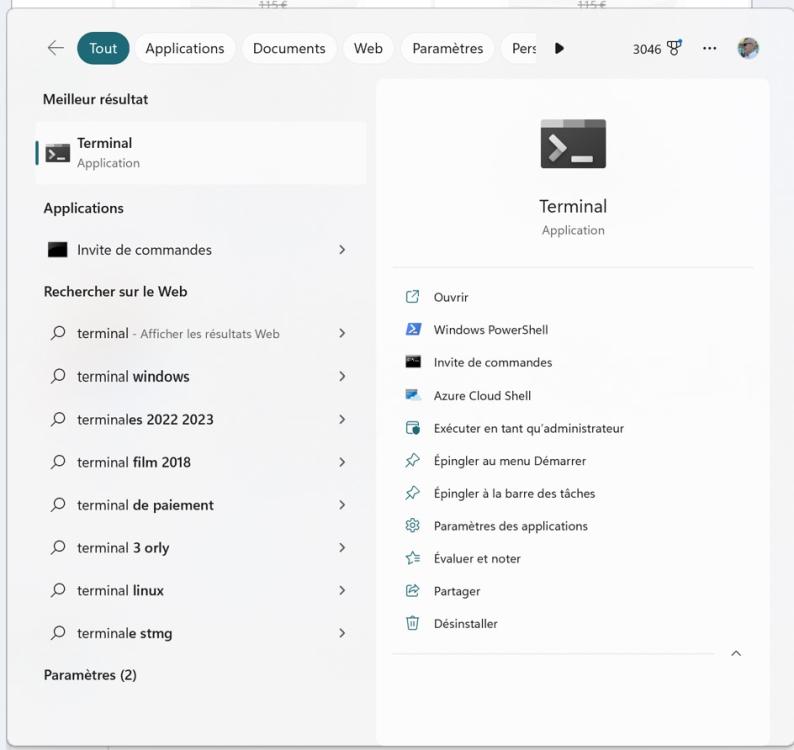This screenshot has width=794, height=750.
Task: Switch to the Documents filter tab
Action: tap(289, 48)
